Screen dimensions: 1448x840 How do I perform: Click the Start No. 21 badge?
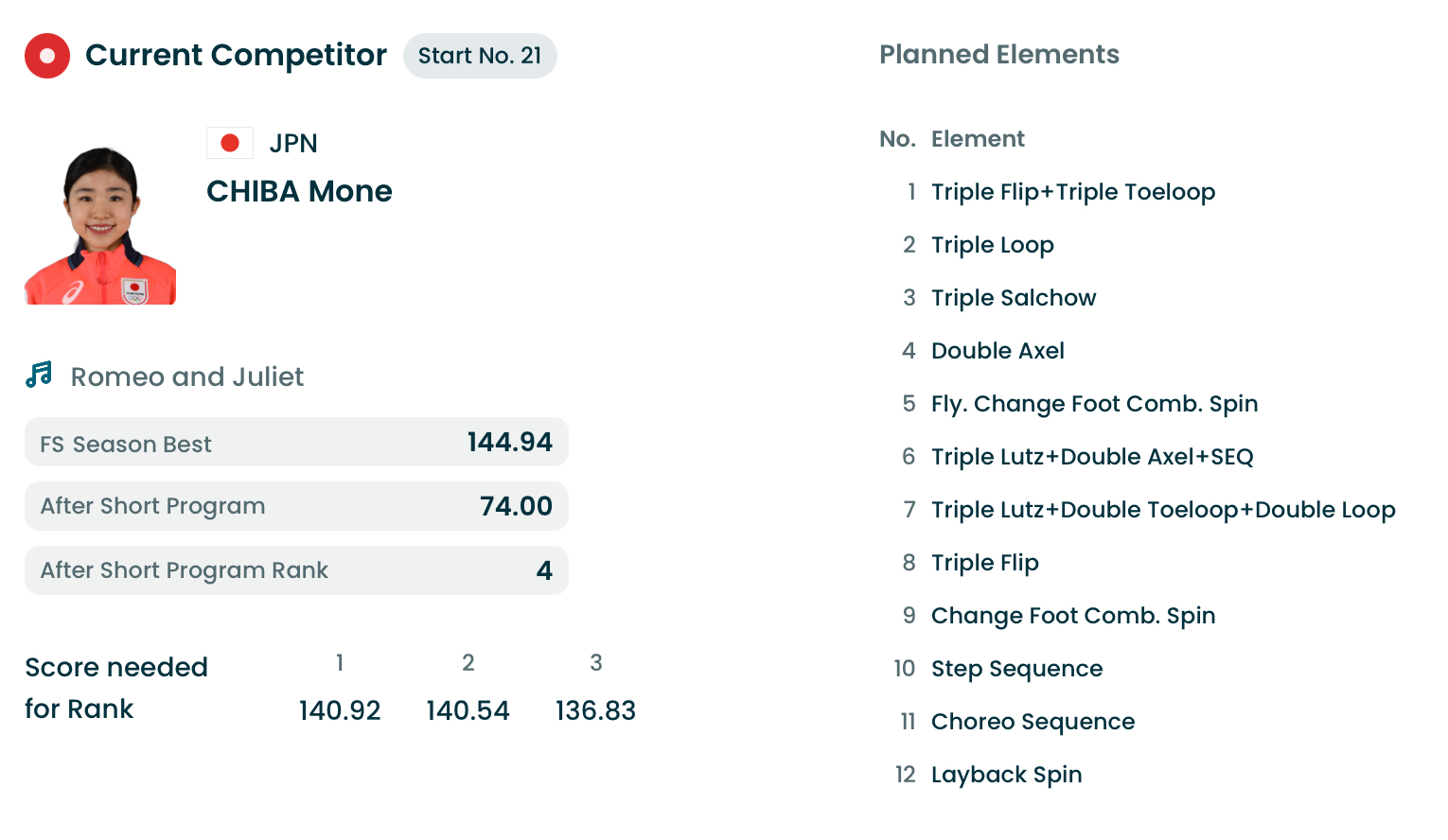(x=480, y=56)
